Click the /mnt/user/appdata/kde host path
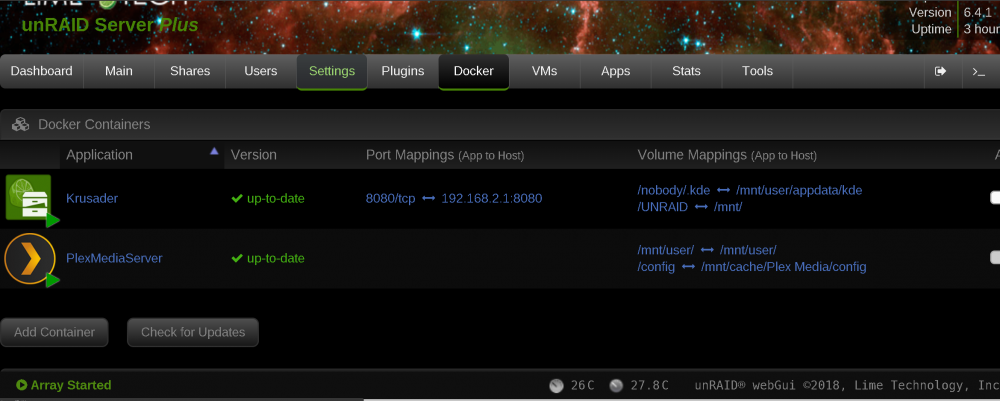Image resolution: width=1000 pixels, height=401 pixels. tap(799, 190)
